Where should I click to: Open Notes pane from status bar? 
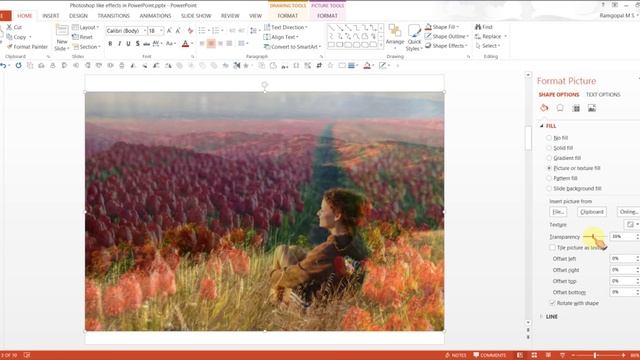(x=456, y=355)
